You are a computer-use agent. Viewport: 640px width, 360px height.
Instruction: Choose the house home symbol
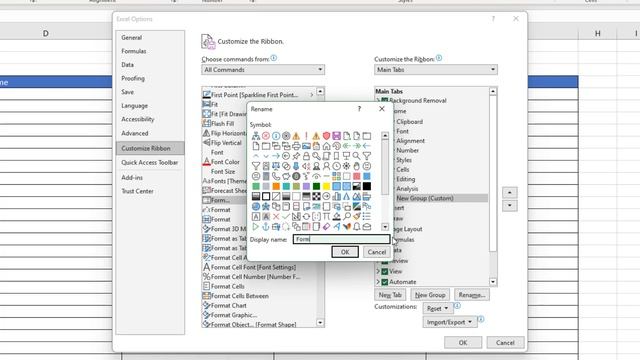[326, 146]
